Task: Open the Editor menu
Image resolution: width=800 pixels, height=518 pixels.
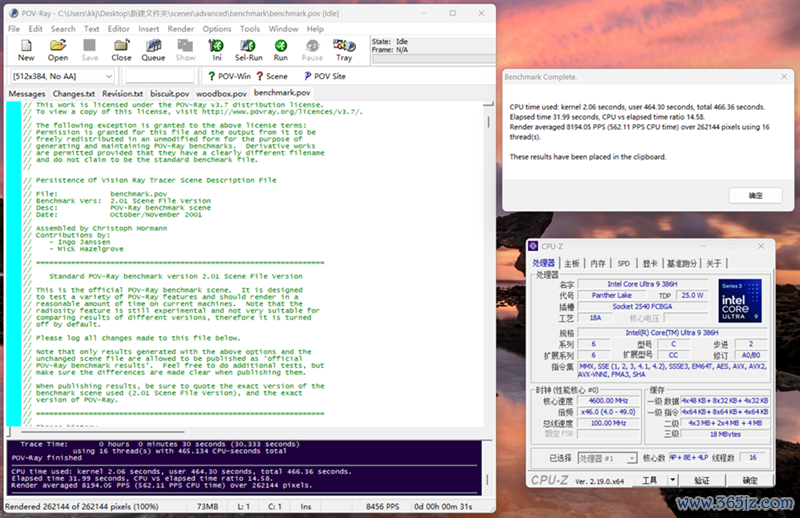Action: [x=118, y=29]
